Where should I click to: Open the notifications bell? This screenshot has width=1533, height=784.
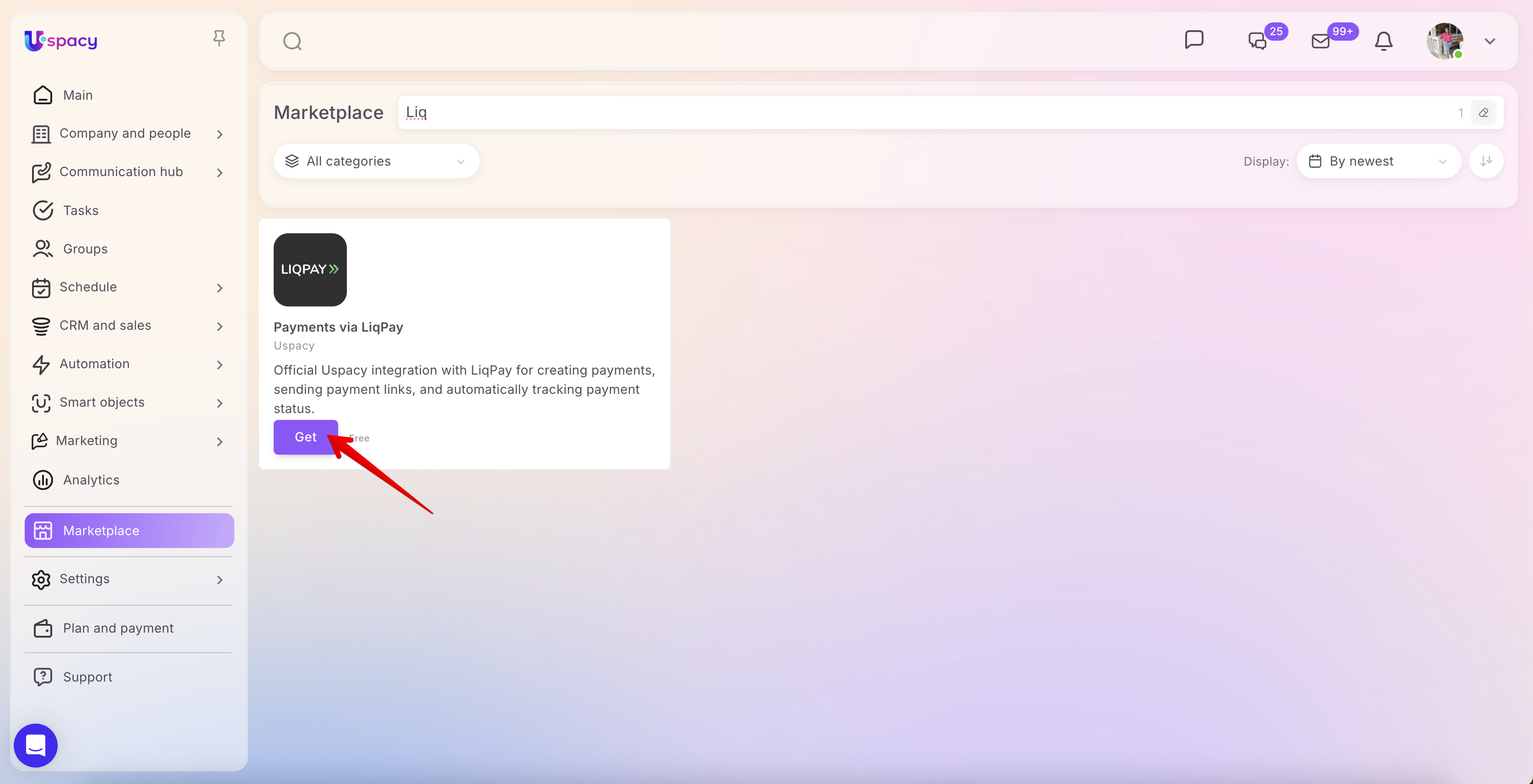pyautogui.click(x=1384, y=41)
